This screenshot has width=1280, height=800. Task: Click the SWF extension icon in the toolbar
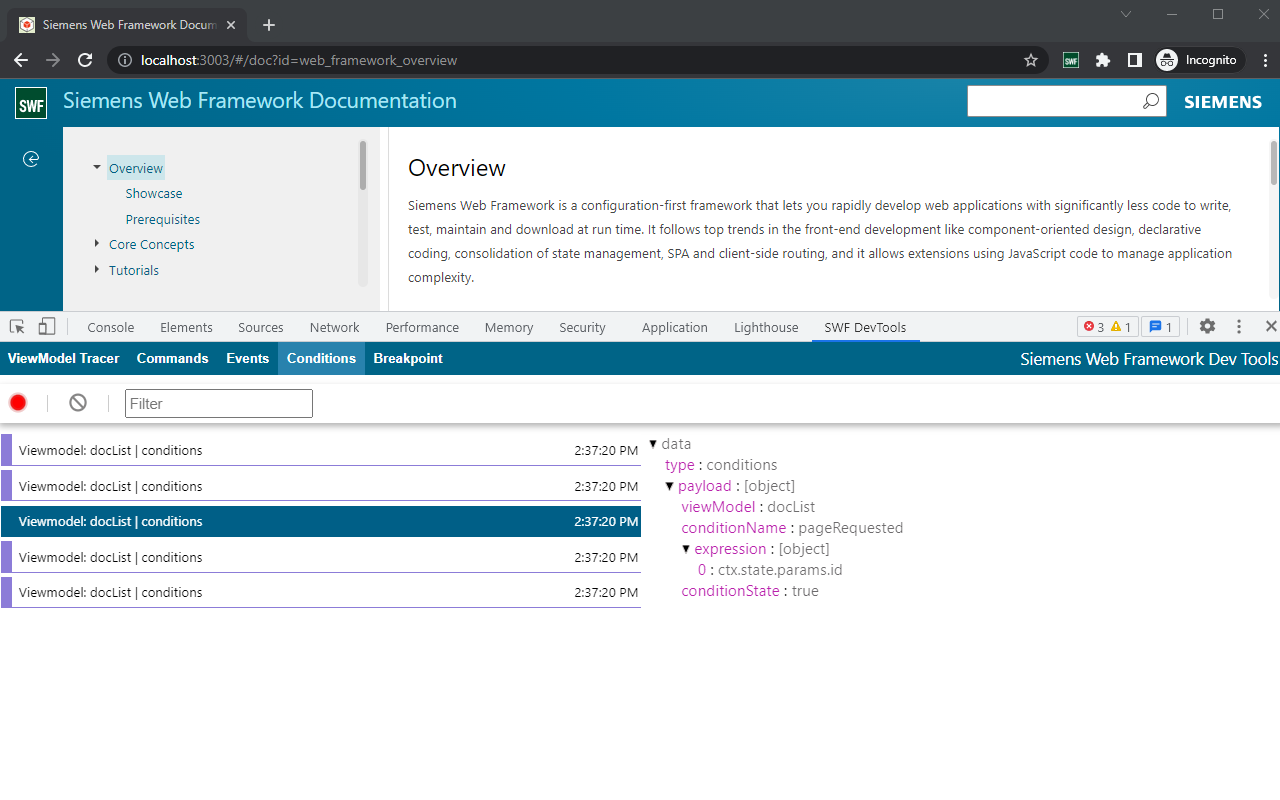1071,60
